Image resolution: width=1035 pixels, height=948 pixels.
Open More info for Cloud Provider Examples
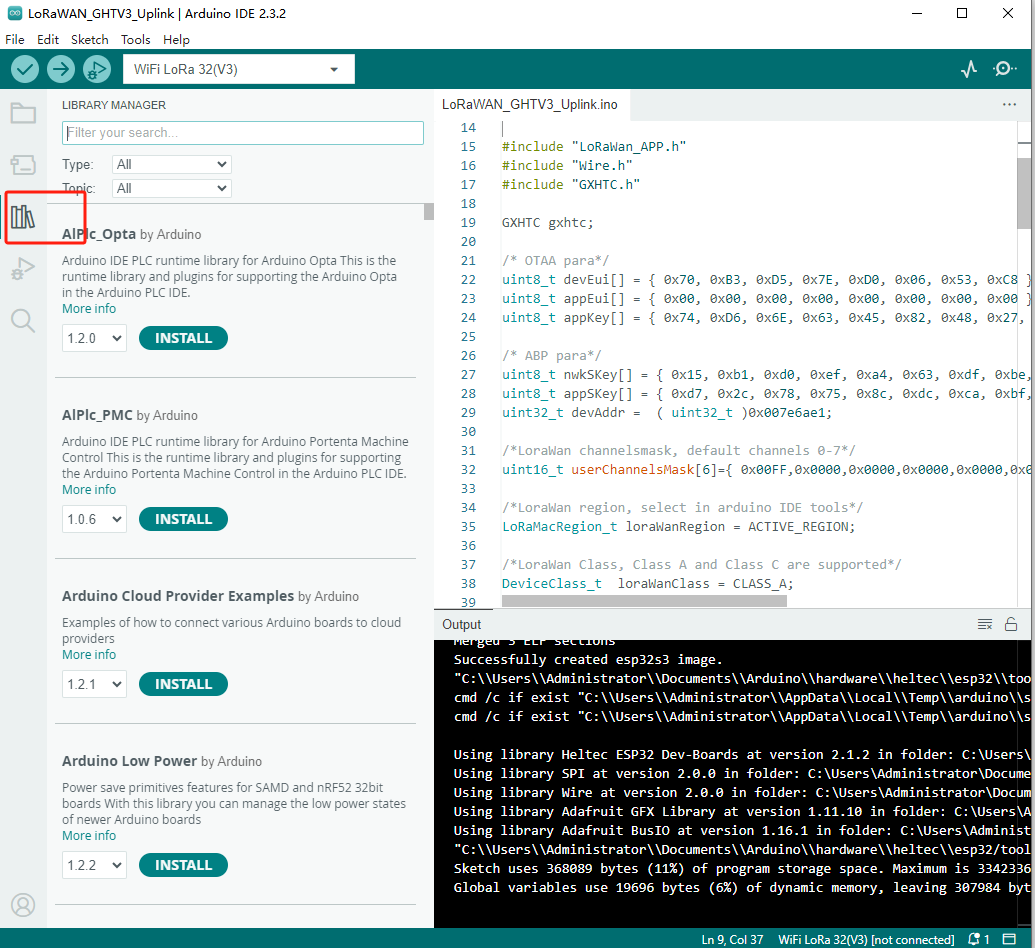[89, 654]
